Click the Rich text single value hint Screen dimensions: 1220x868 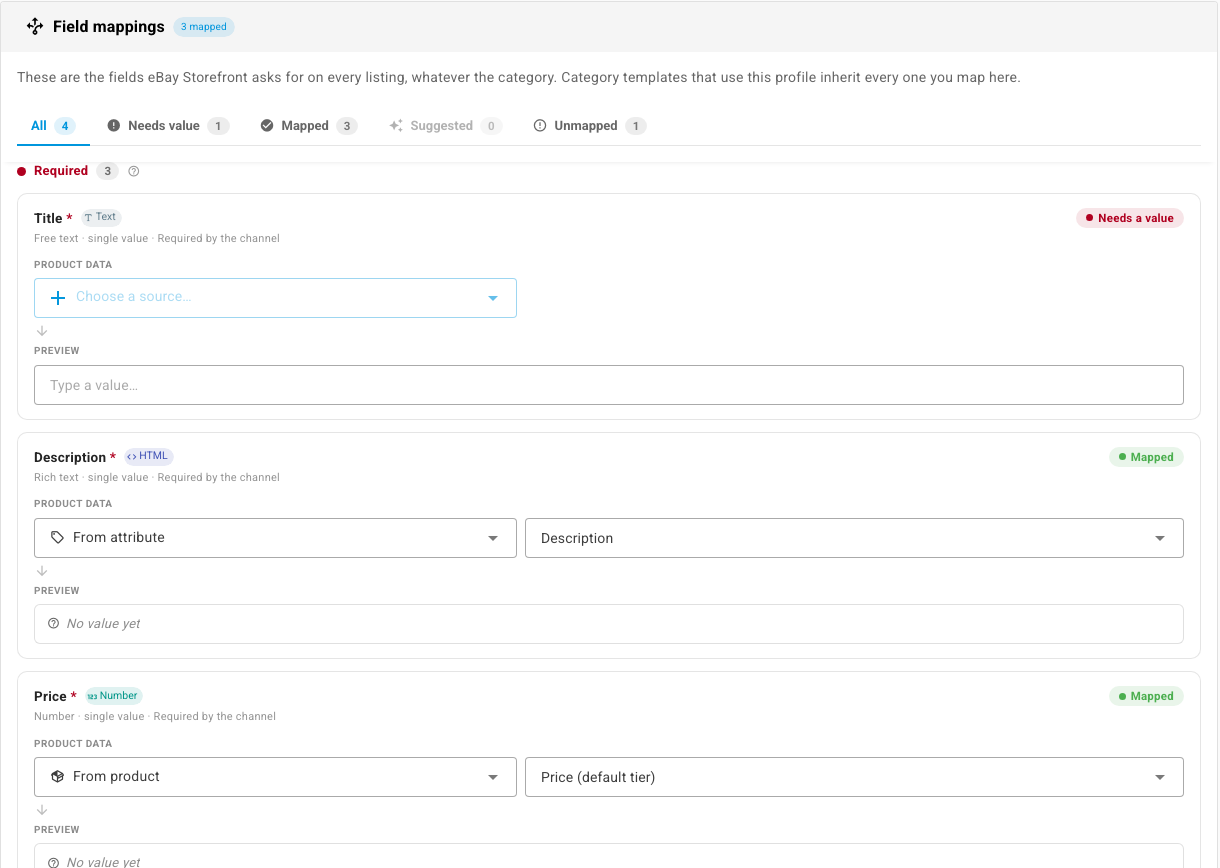157,478
